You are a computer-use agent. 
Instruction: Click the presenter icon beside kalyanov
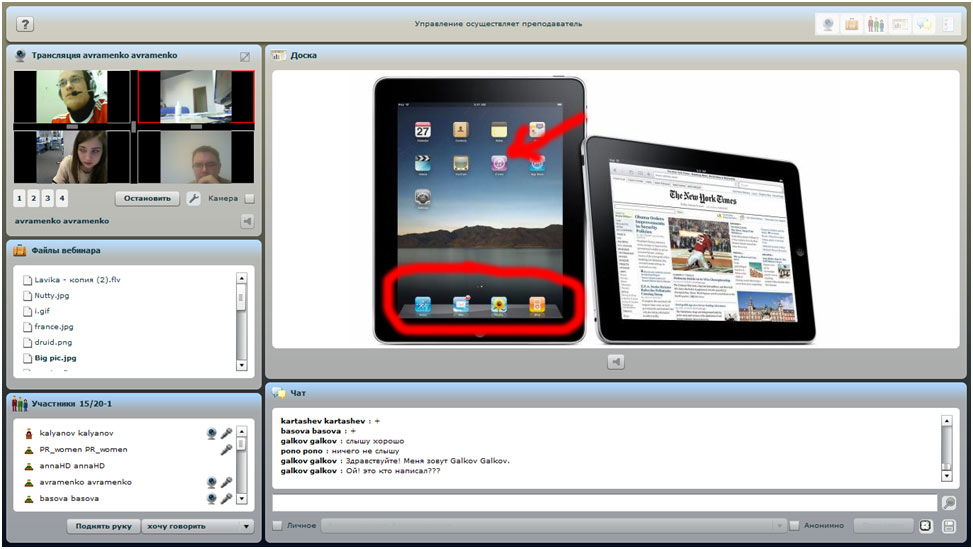[x=28, y=433]
